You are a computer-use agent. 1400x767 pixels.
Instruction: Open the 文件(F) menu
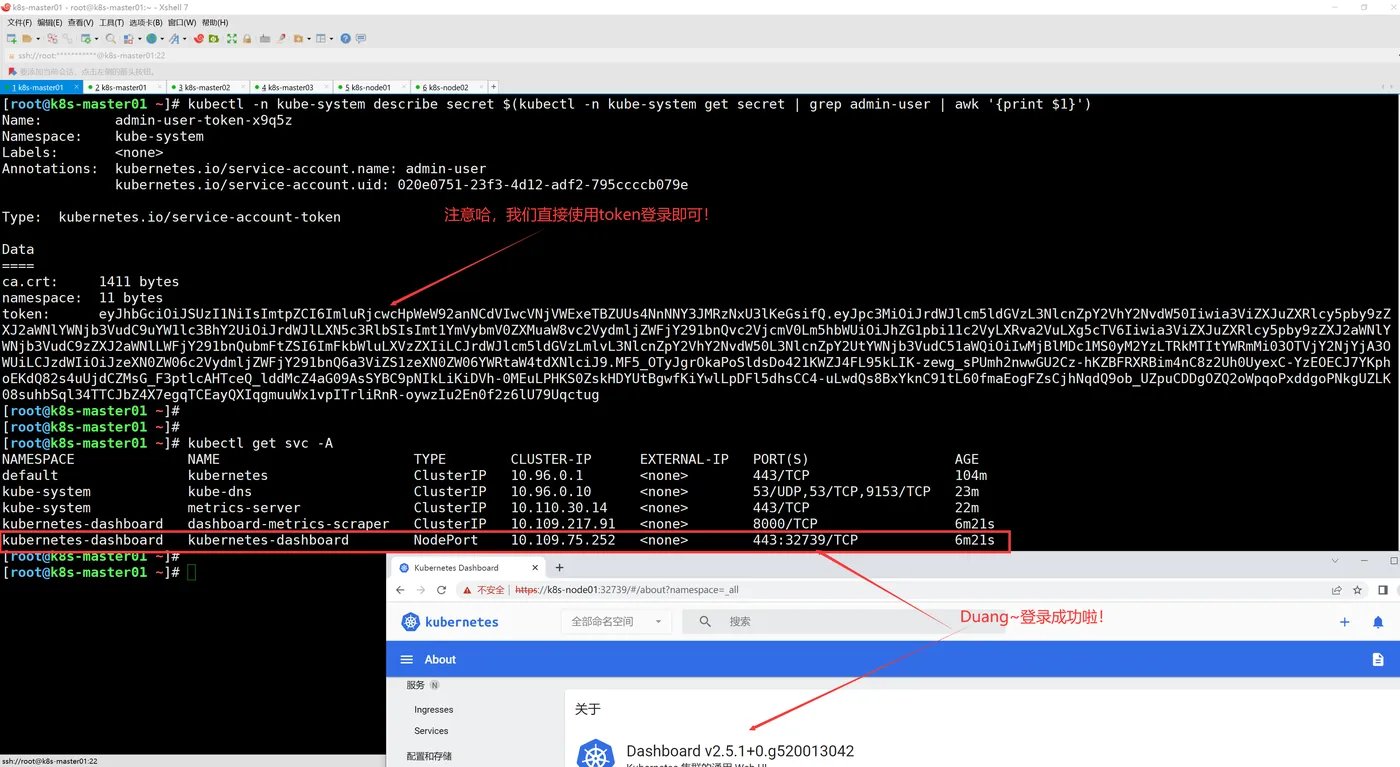20,22
